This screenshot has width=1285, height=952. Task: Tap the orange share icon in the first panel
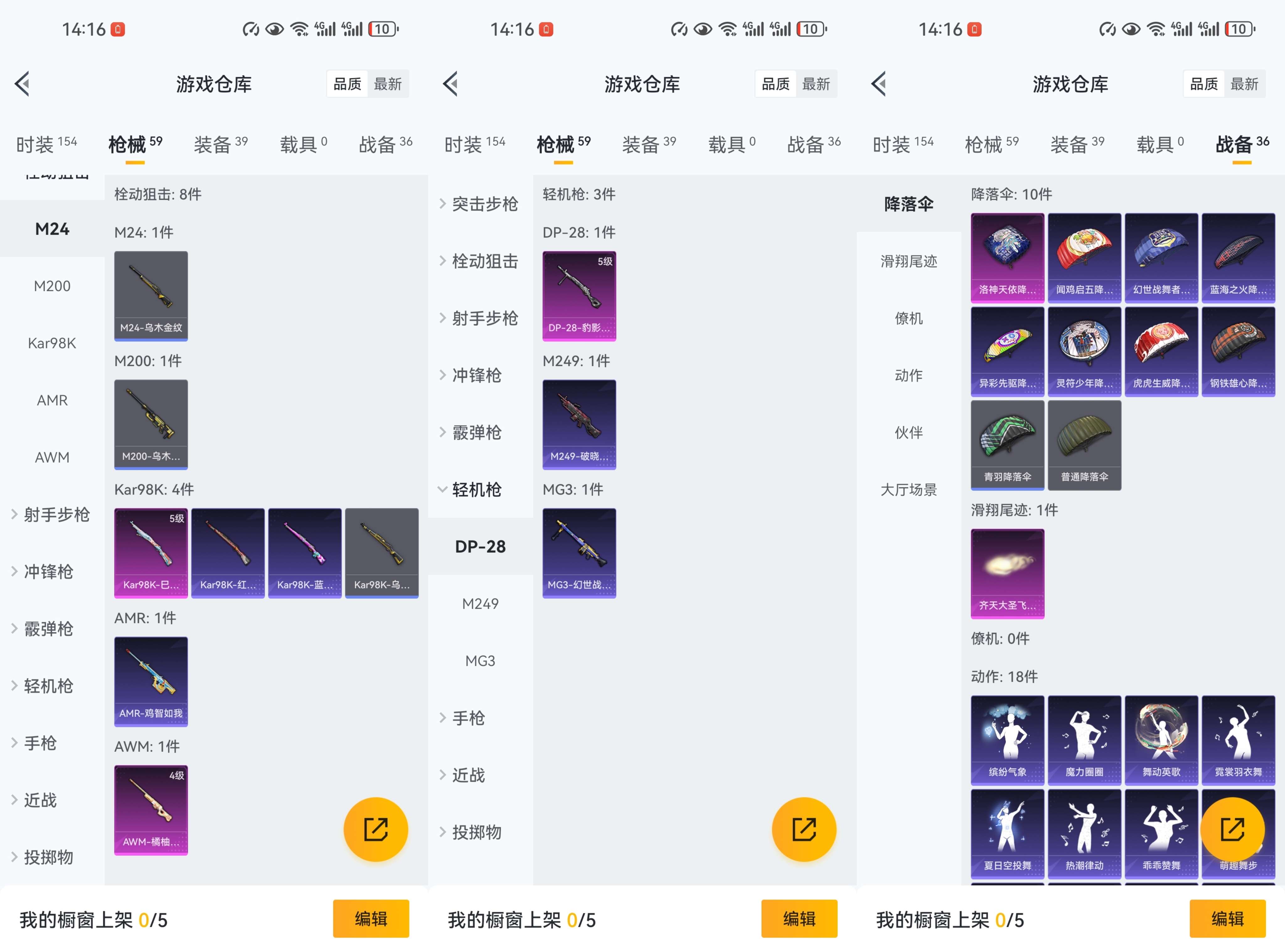click(x=375, y=829)
